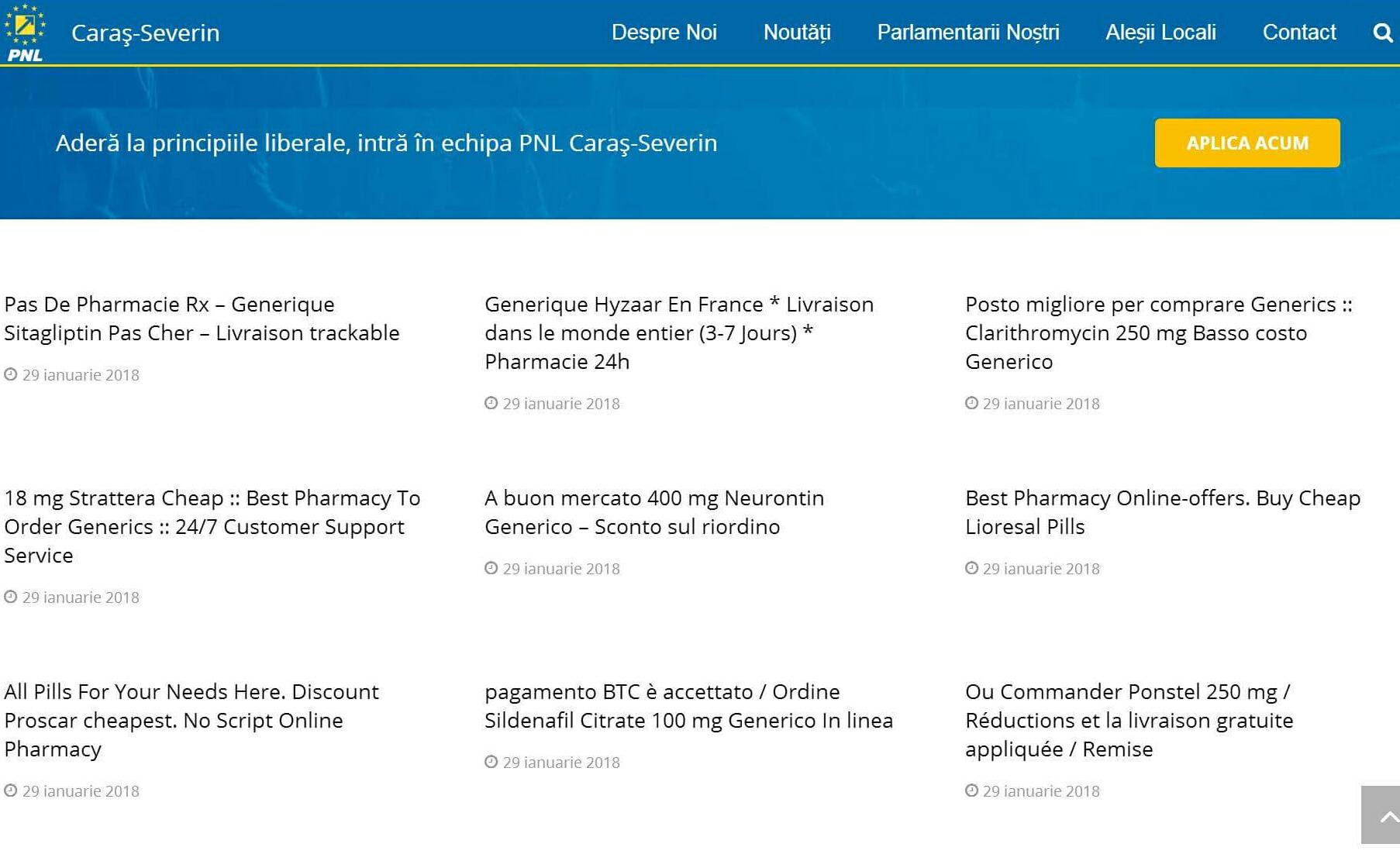Click the date under Lioresal post
The width and height of the screenshot is (1400, 861).
pyautogui.click(x=1041, y=569)
